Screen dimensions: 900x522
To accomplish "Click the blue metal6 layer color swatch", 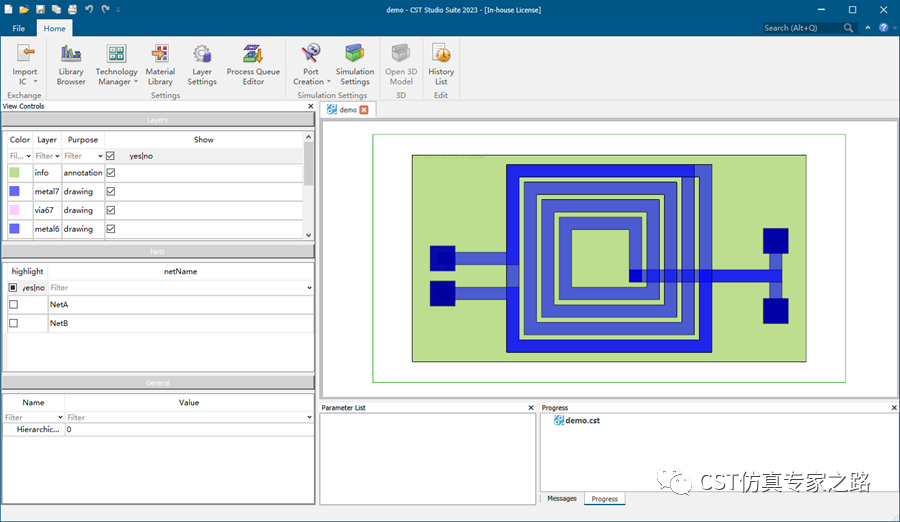I will click(x=14, y=229).
